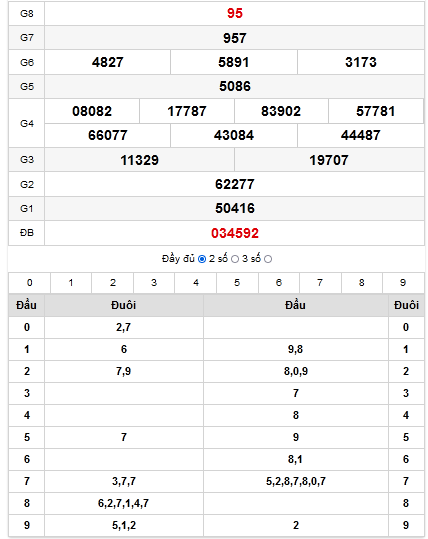Select the "2 số" radio button
The image size is (428, 539).
coord(235,259)
